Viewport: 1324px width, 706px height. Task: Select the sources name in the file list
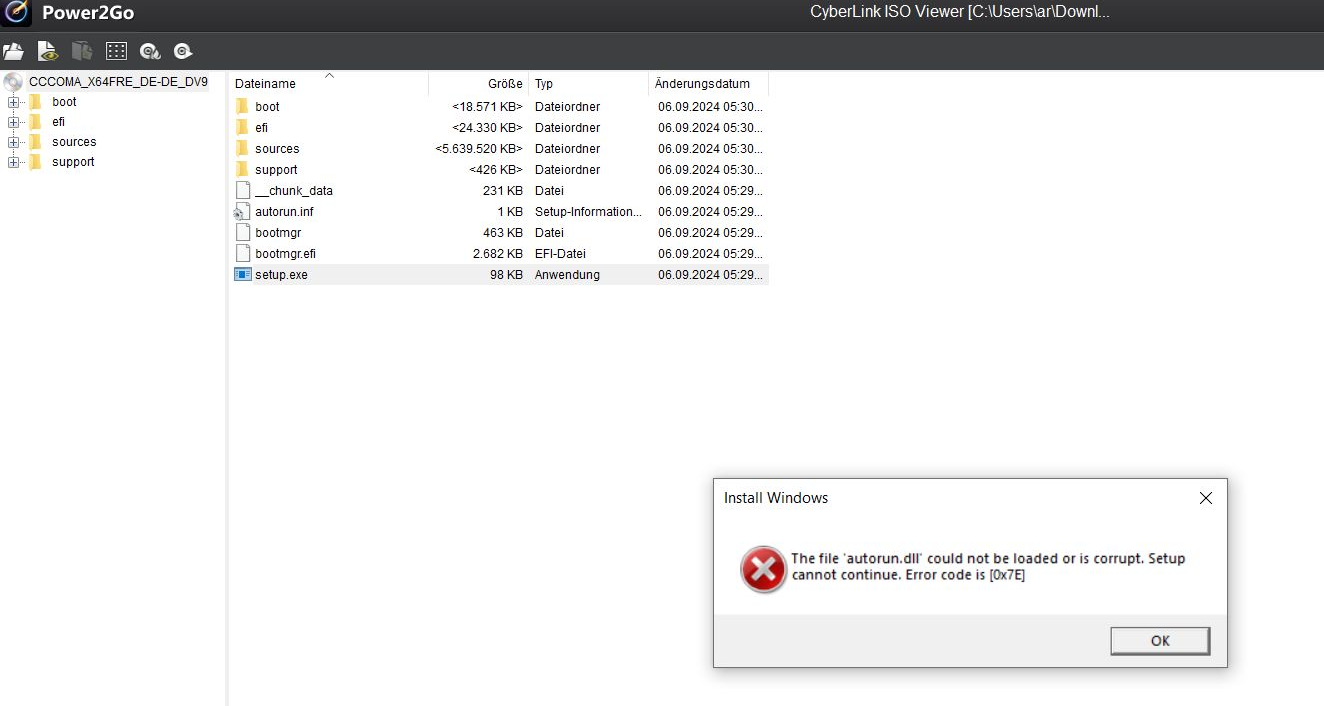pyautogui.click(x=277, y=149)
